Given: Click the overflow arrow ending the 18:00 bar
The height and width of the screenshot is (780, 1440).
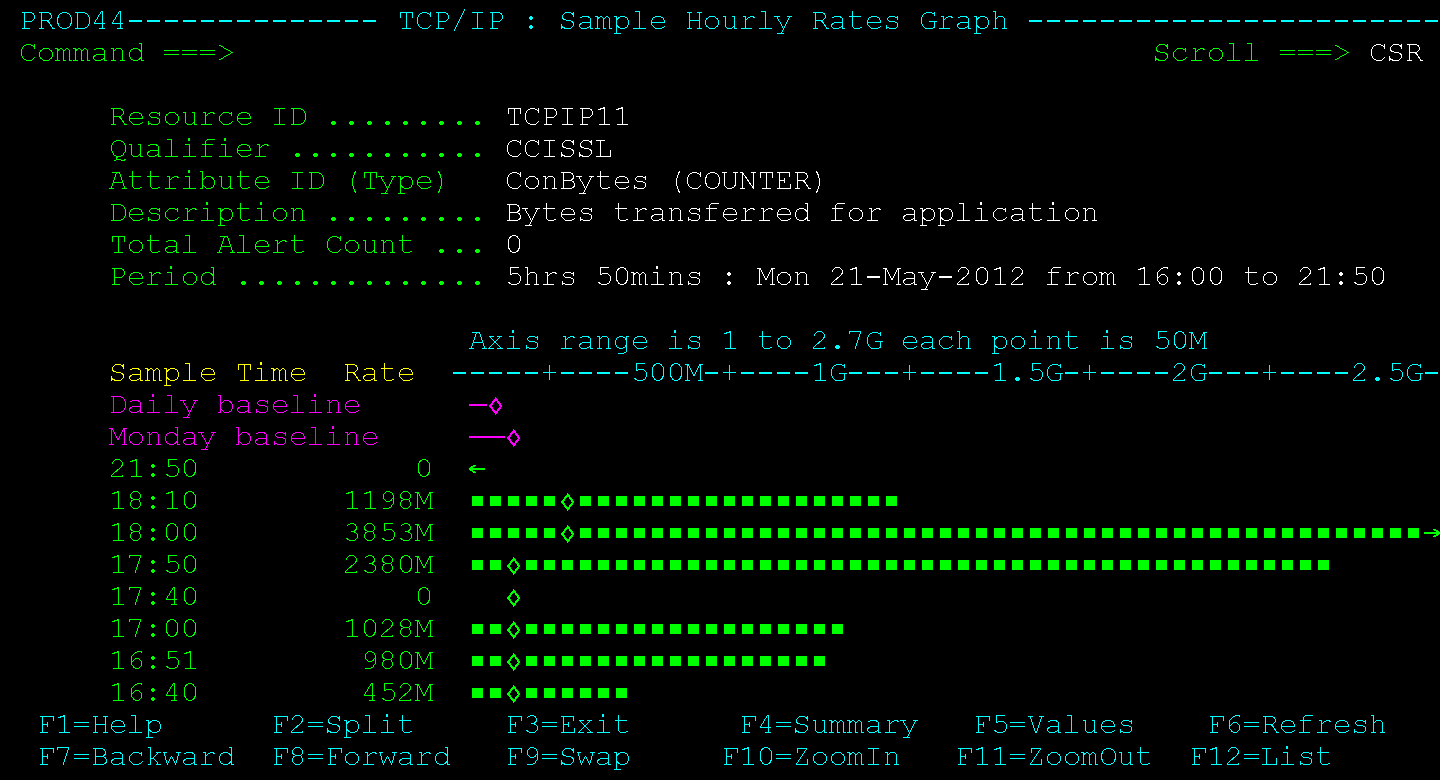Looking at the screenshot, I should (x=1432, y=533).
